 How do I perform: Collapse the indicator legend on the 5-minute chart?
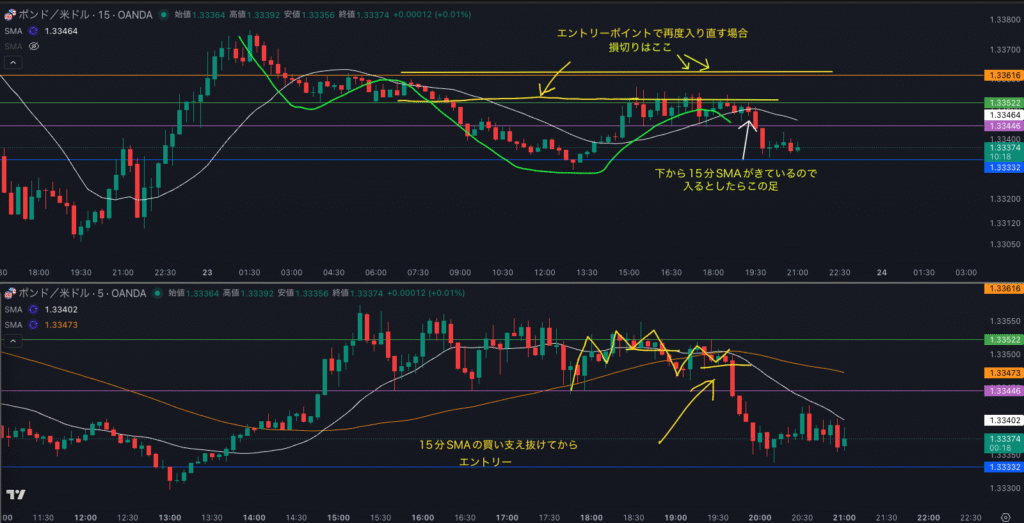pos(12,341)
